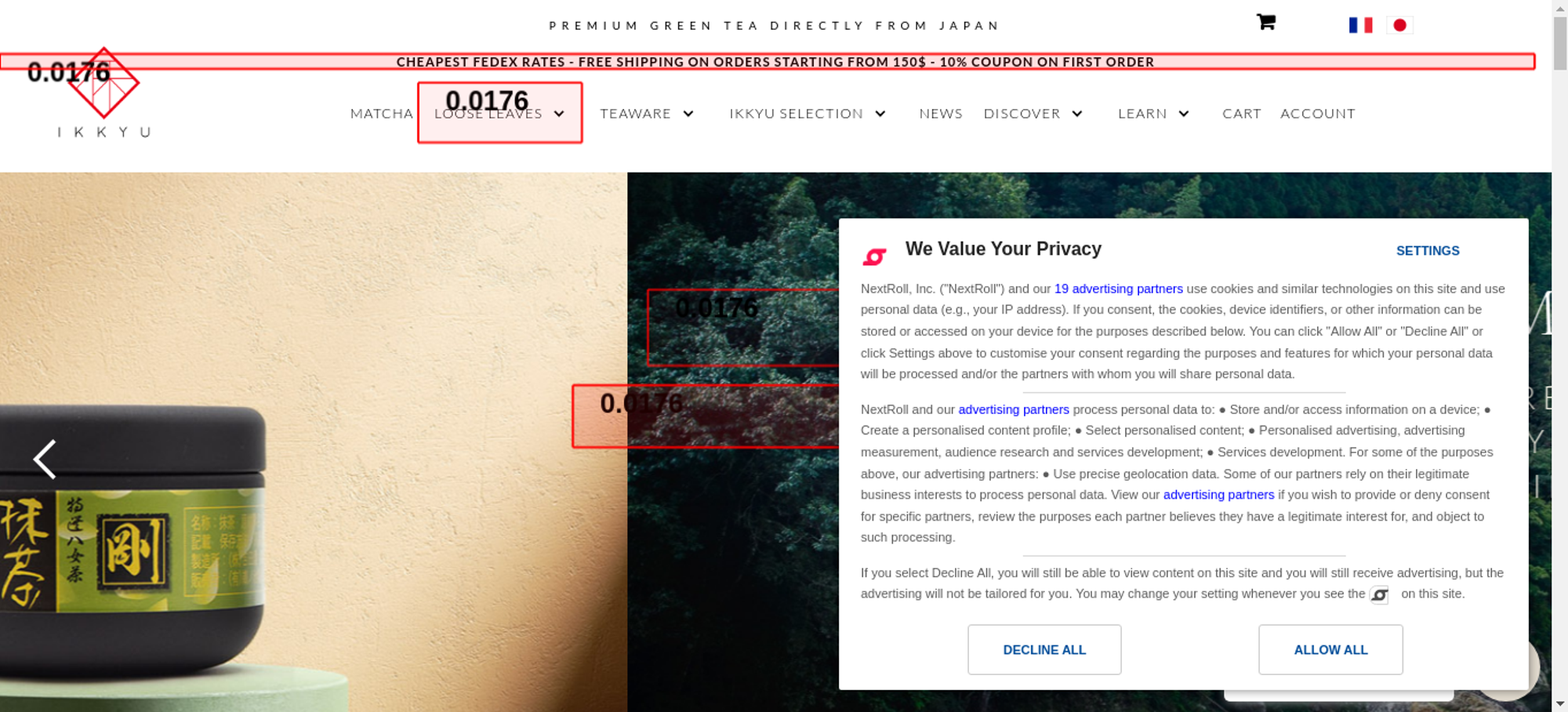Viewport: 1568px width, 712px height.
Task: Click the IKKYU diamond logo
Action: tap(103, 83)
